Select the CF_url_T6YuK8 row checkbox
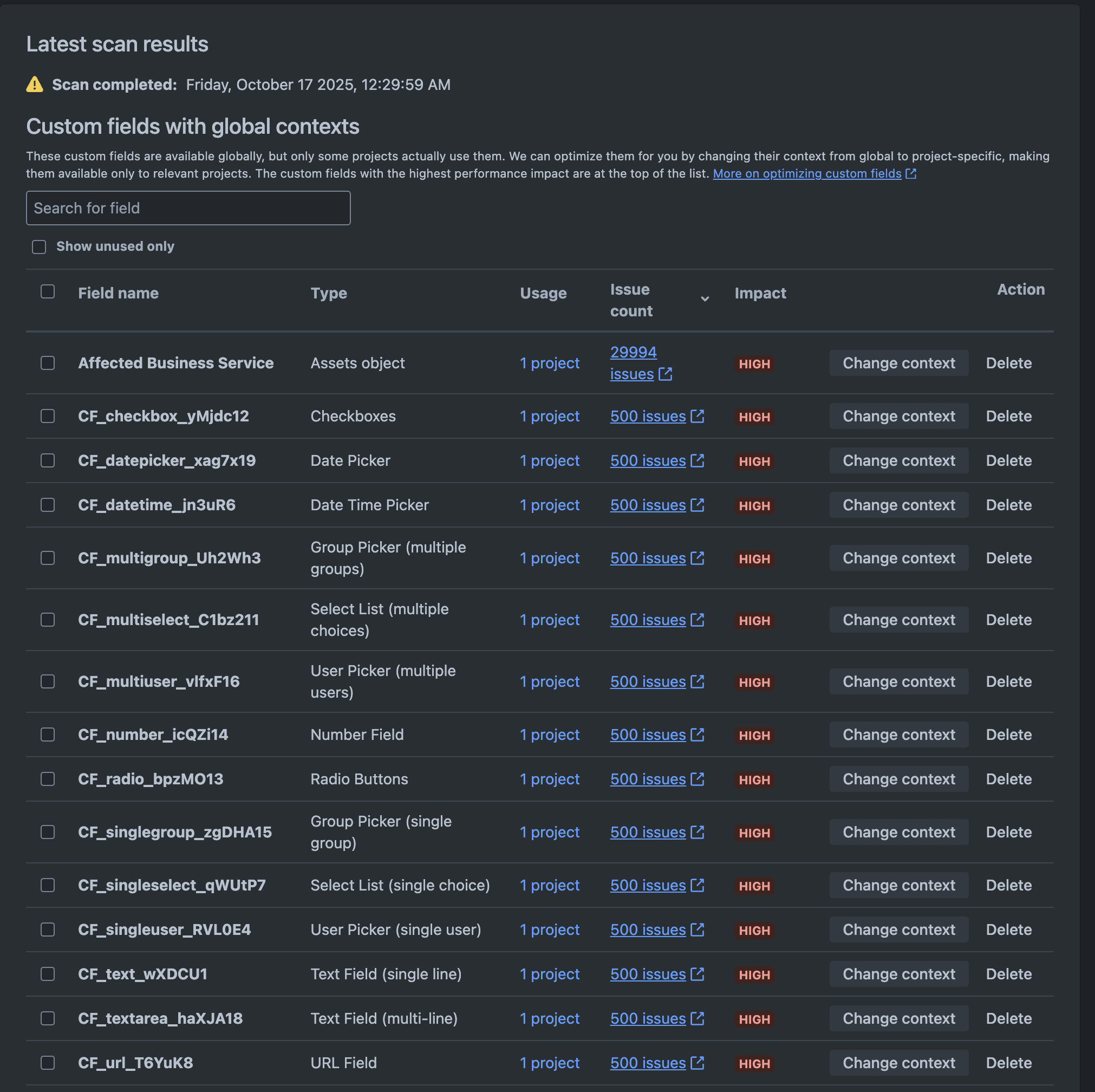The image size is (1095, 1092). (x=48, y=1063)
